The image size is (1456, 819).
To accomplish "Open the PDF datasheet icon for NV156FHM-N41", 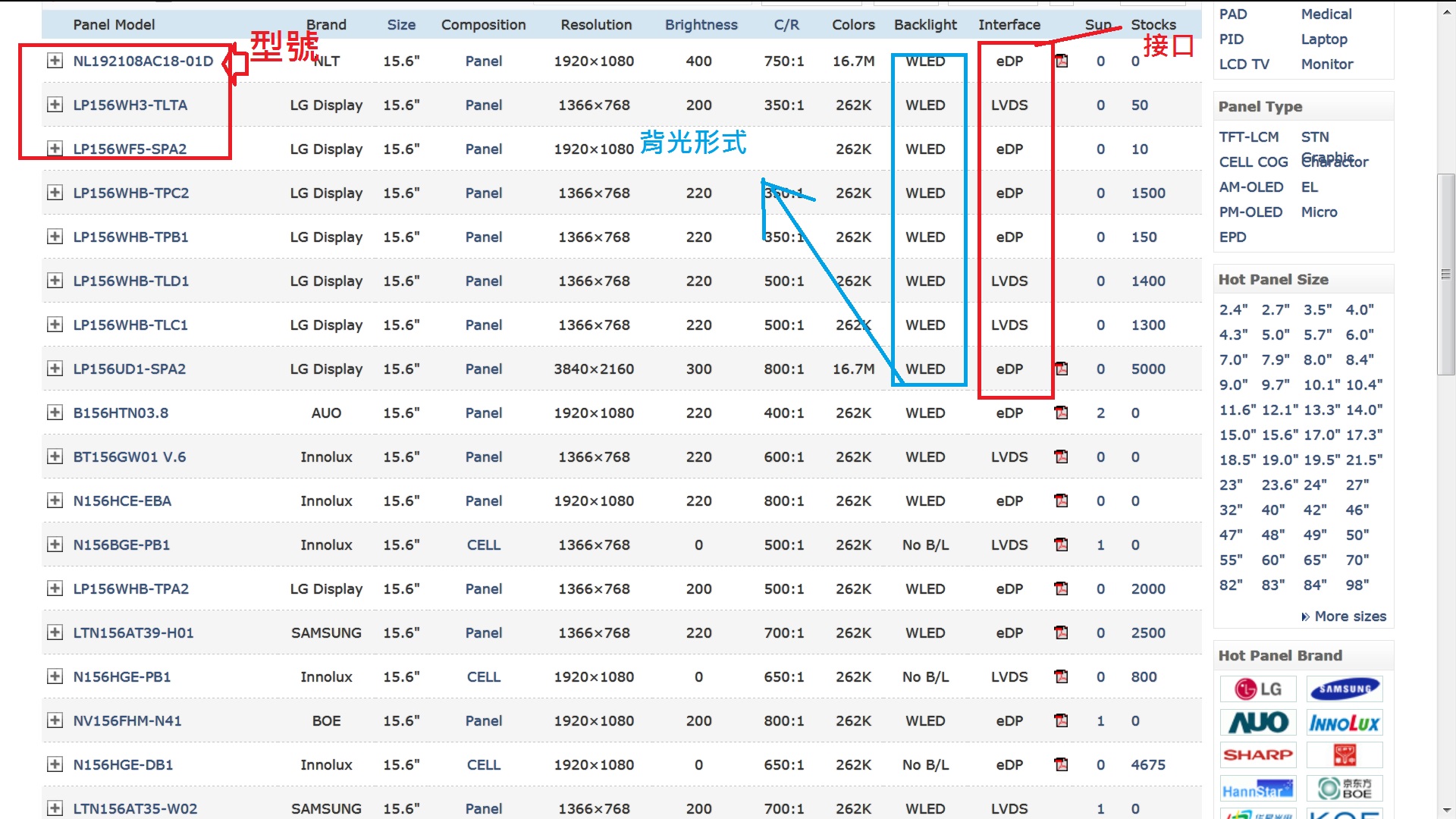I will tap(1062, 721).
